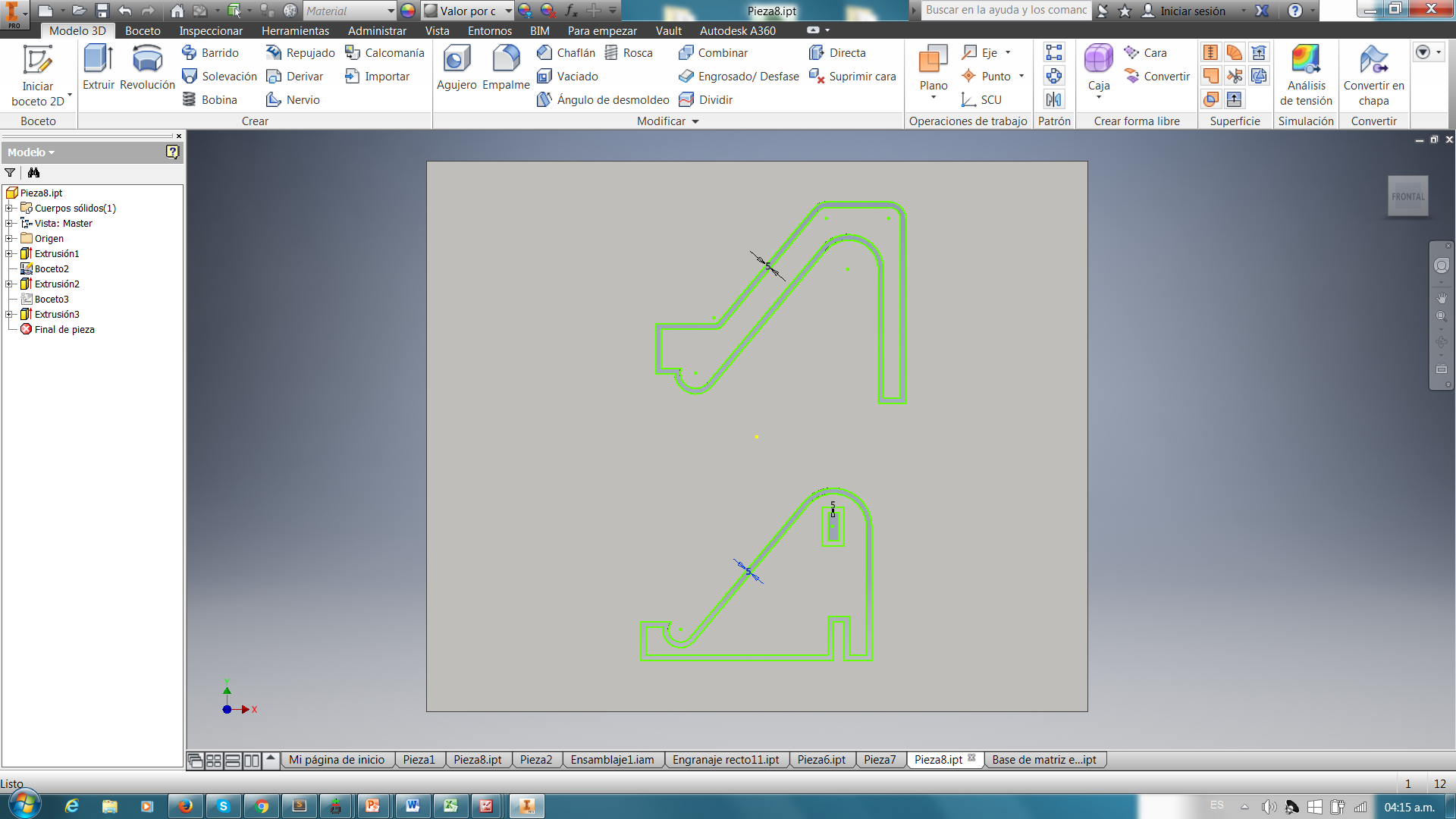
Task: Click the FRONTAL view cube face
Action: (1407, 196)
